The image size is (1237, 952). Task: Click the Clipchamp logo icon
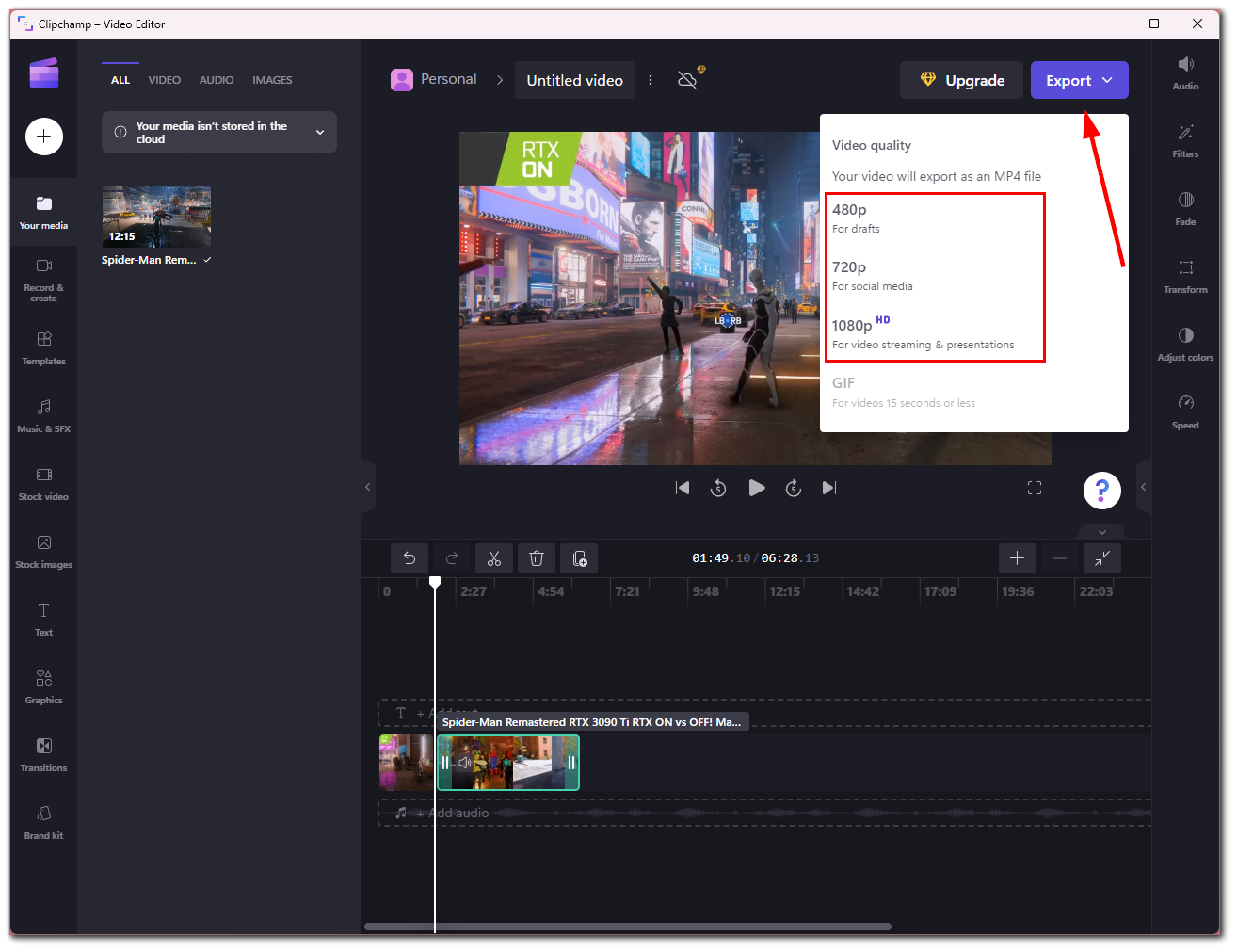point(43,73)
